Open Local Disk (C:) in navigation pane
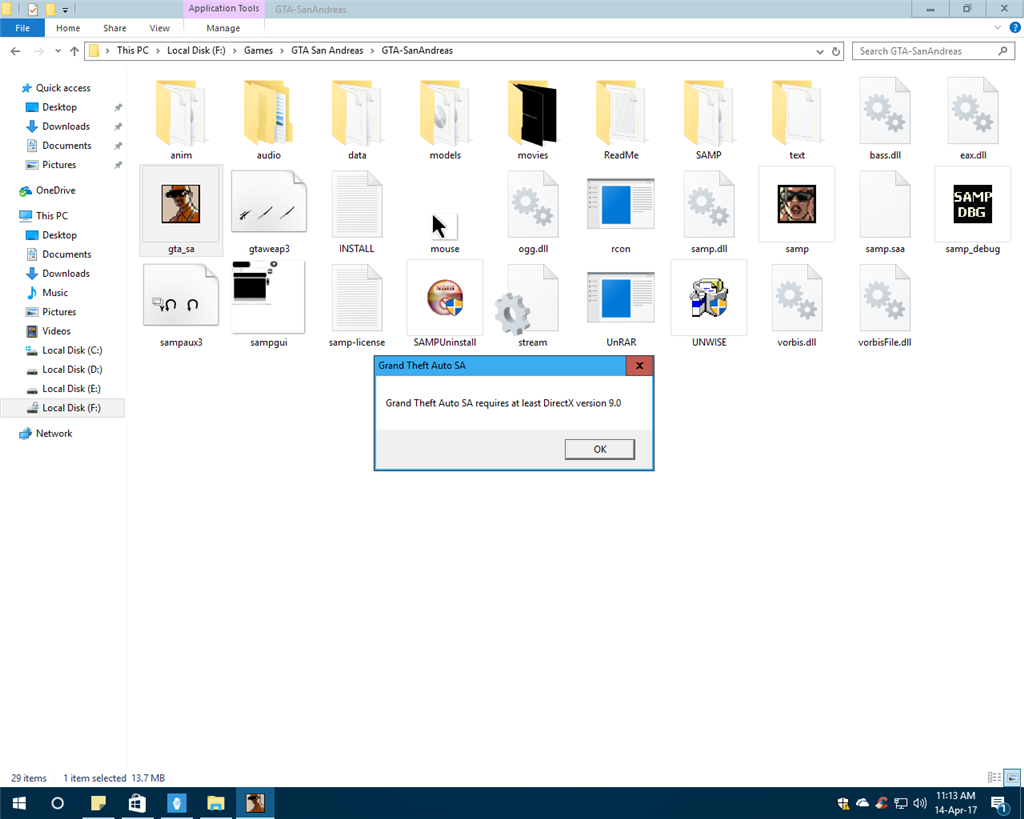This screenshot has width=1024, height=819. tap(72, 350)
